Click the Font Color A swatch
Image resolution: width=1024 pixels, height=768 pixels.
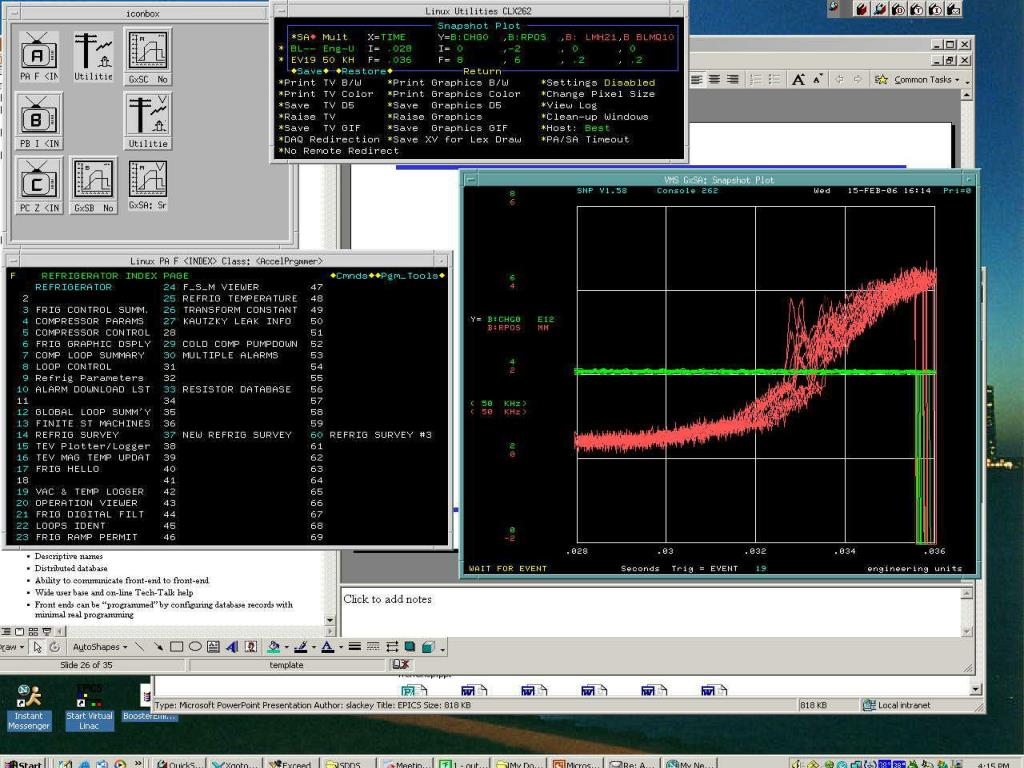(x=327, y=647)
